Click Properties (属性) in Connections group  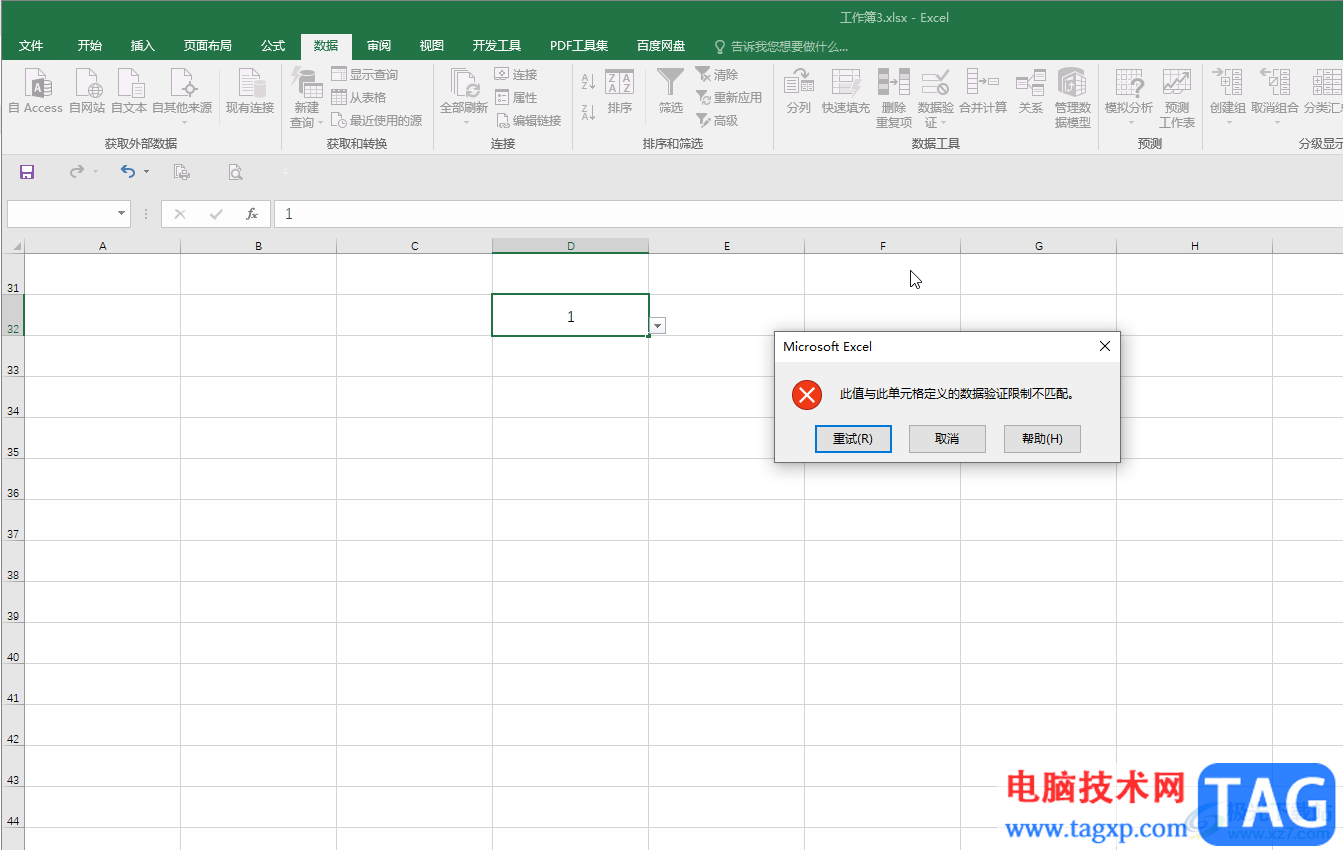pos(517,98)
